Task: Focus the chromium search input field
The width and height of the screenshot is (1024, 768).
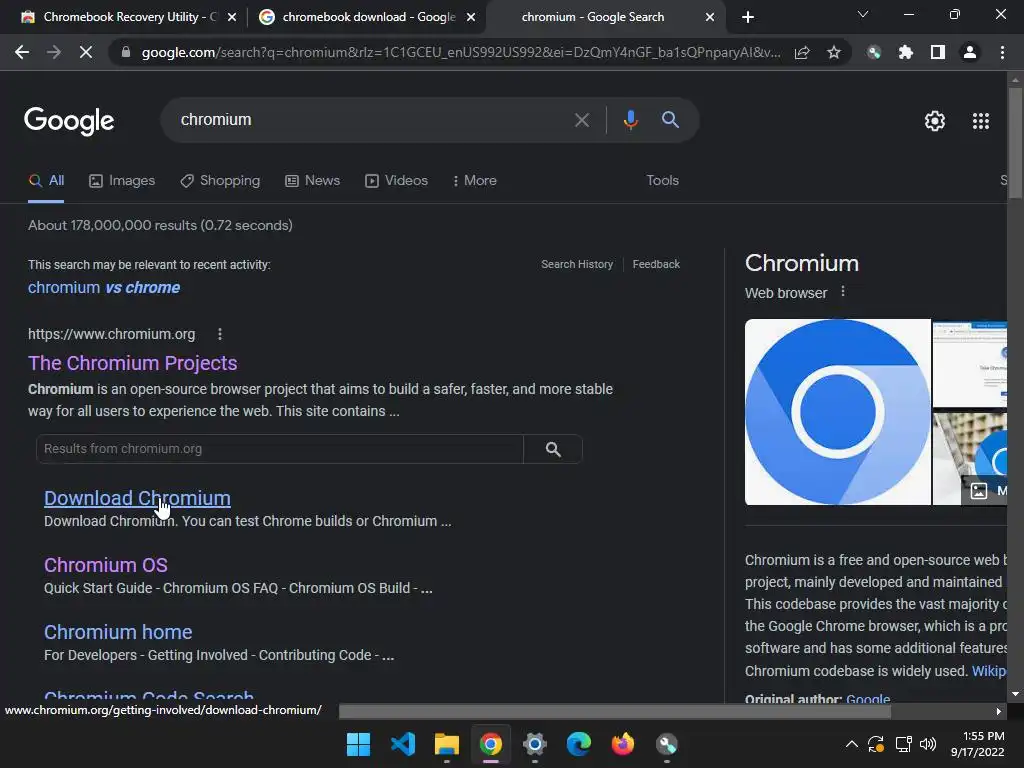Action: coord(366,120)
